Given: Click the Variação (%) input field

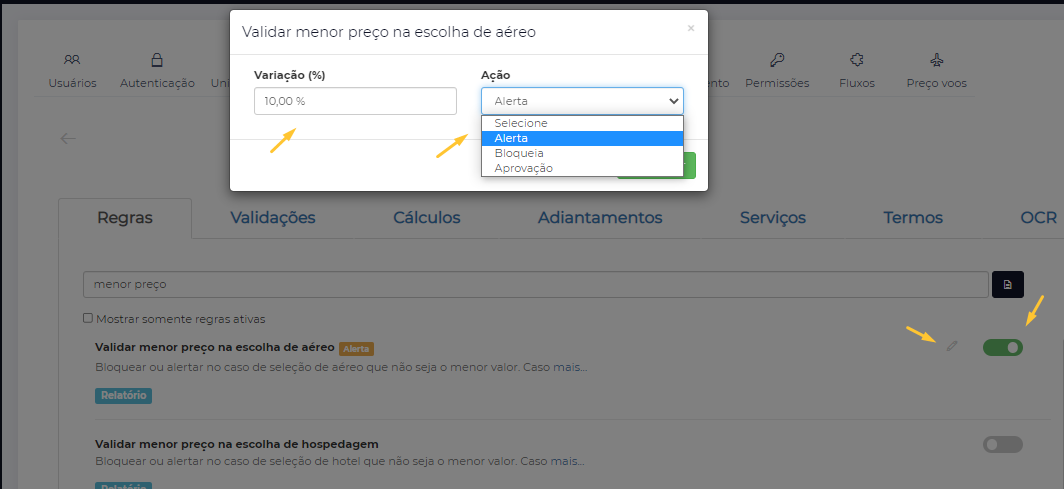Looking at the screenshot, I should (x=355, y=101).
